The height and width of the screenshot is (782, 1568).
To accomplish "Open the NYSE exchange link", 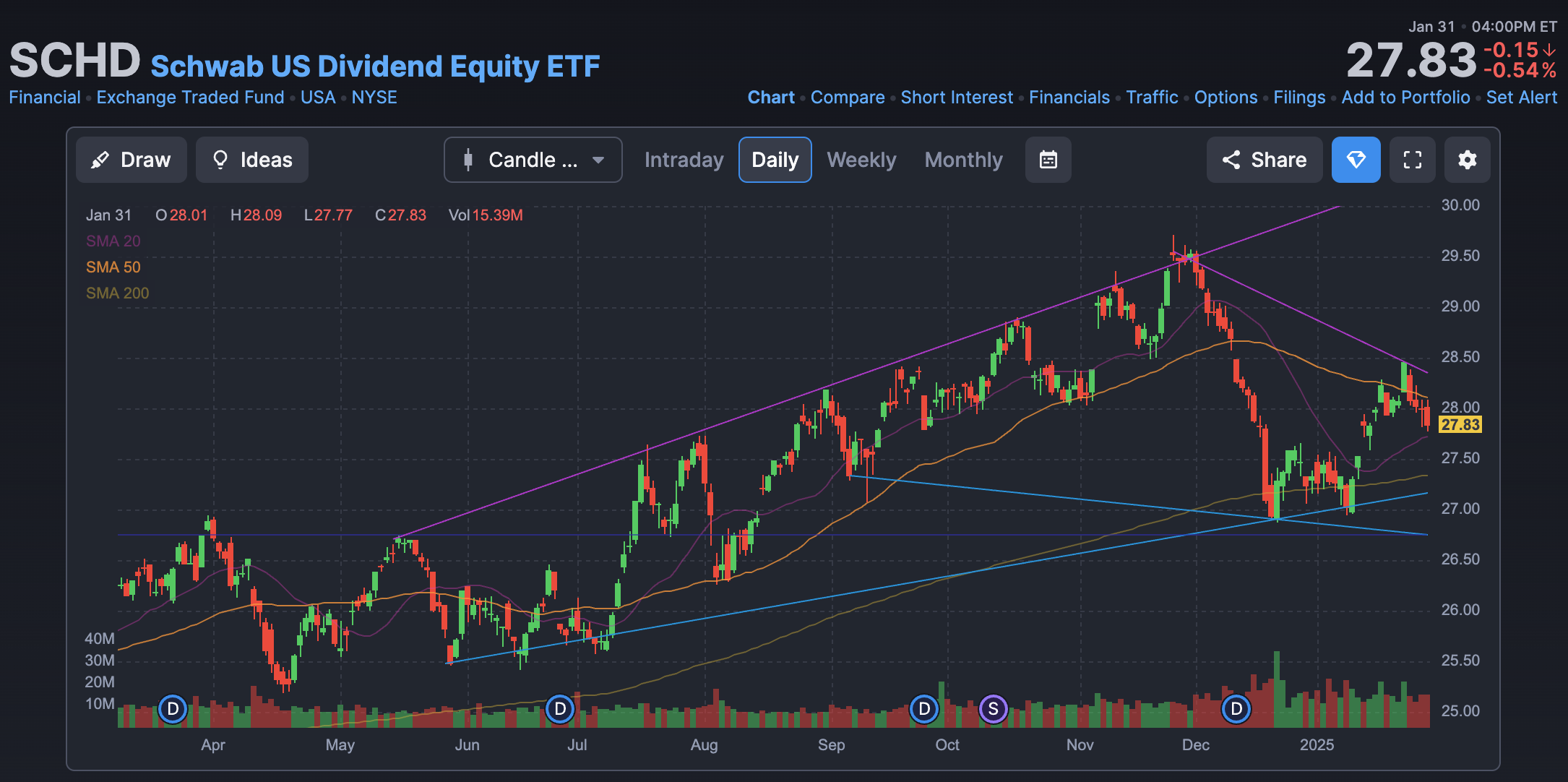I will [x=374, y=98].
